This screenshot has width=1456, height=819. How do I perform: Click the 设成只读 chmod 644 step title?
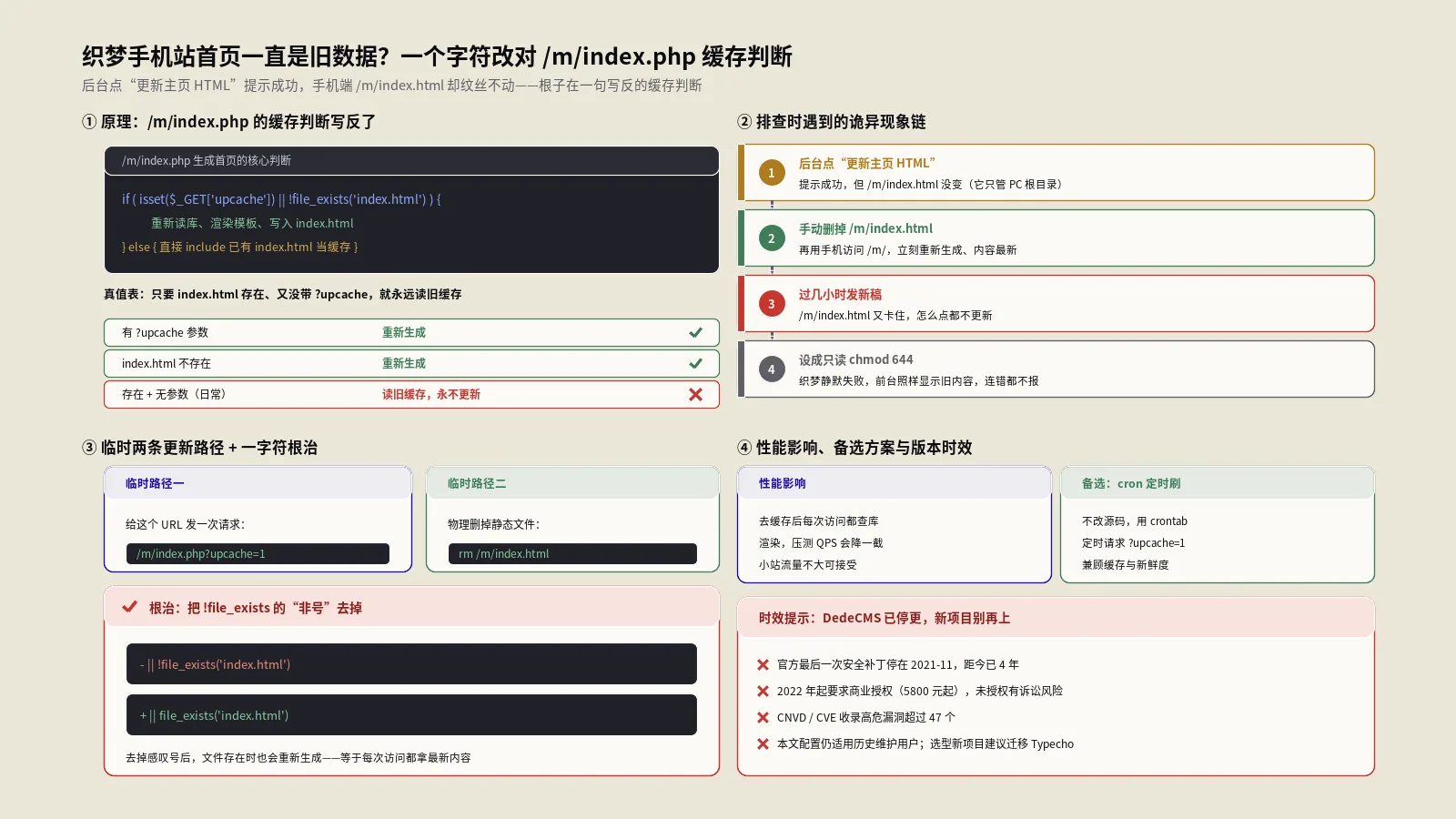[855, 359]
